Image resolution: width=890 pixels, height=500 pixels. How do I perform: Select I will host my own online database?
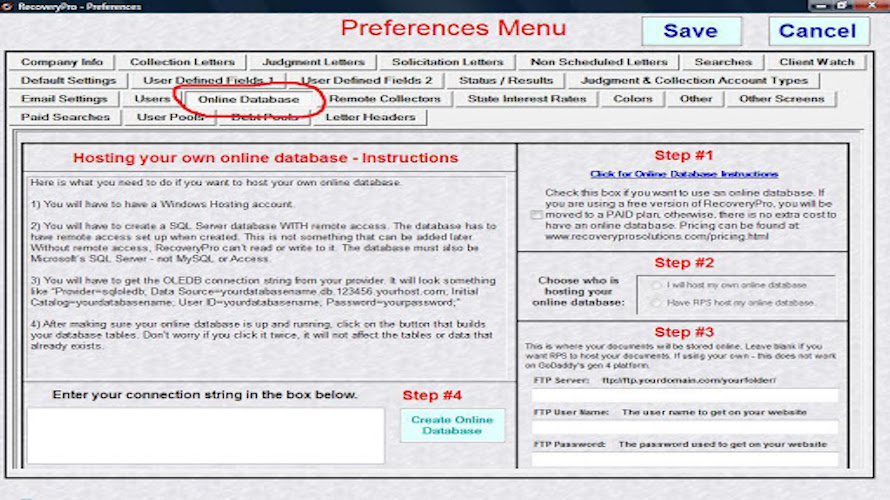coord(657,285)
